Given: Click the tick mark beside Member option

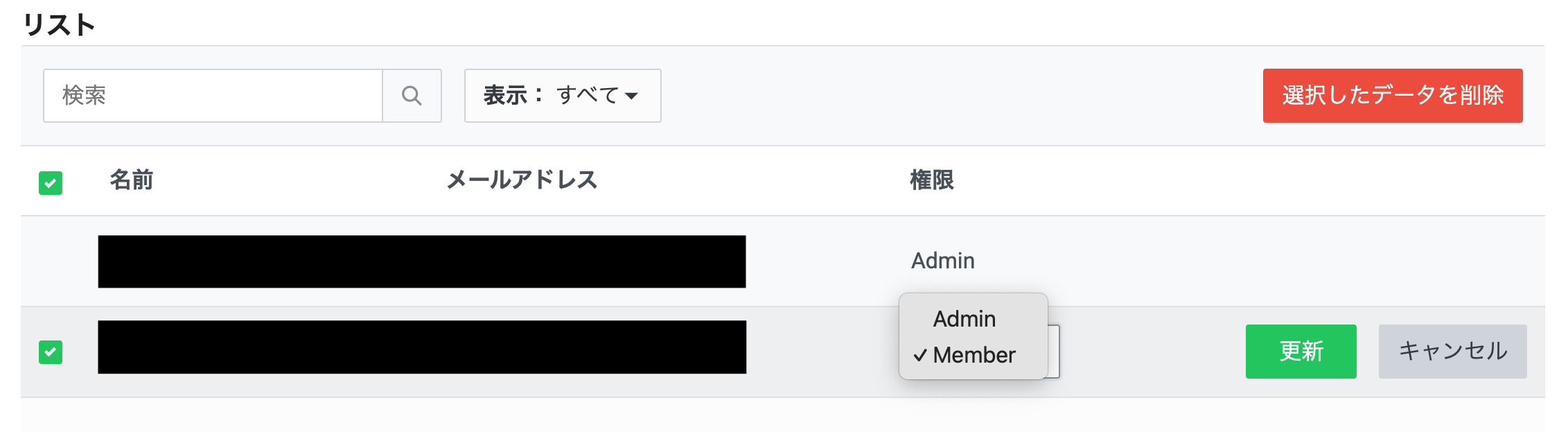Looking at the screenshot, I should (920, 356).
